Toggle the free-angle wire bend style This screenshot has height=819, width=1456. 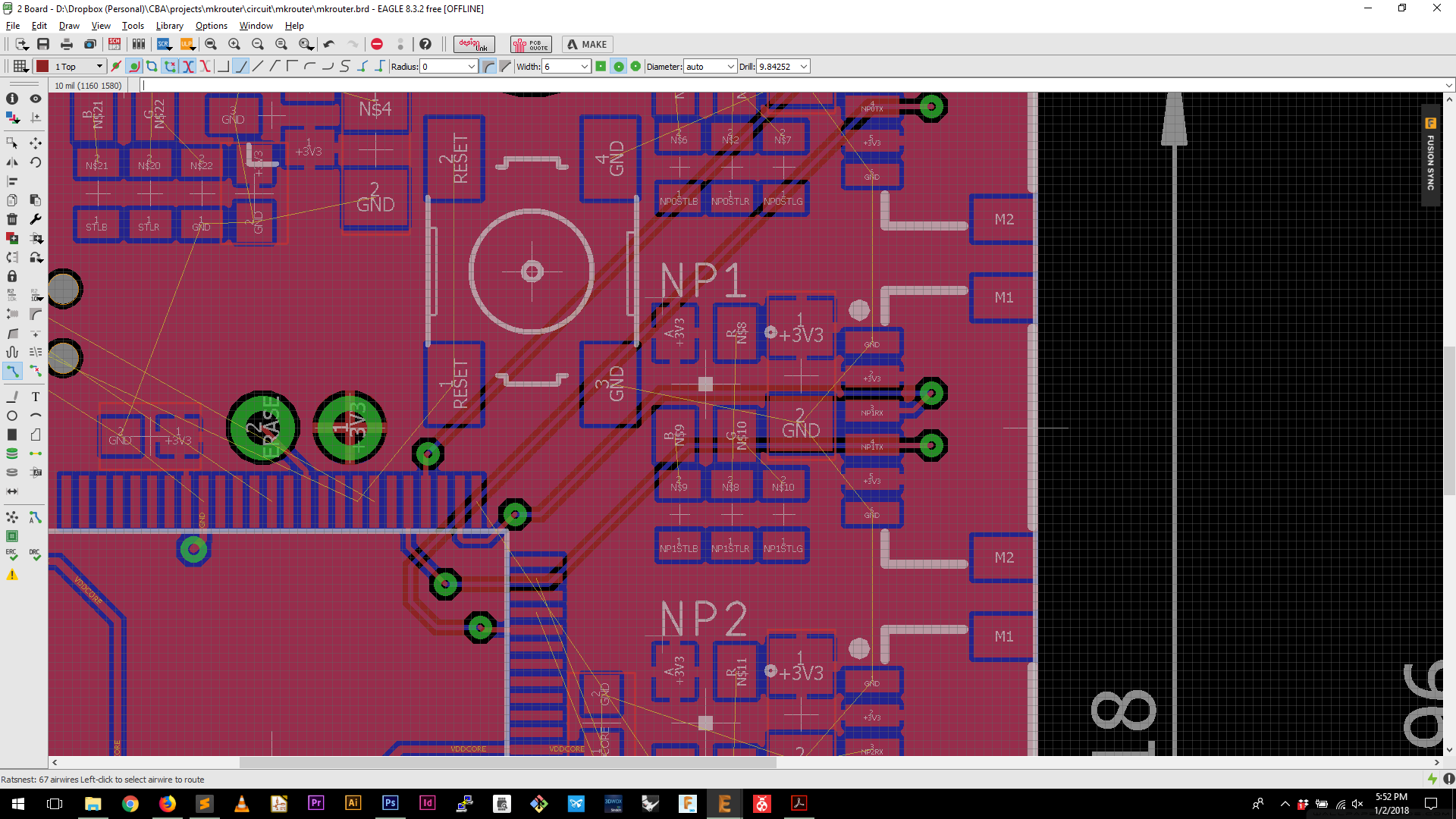[x=258, y=67]
